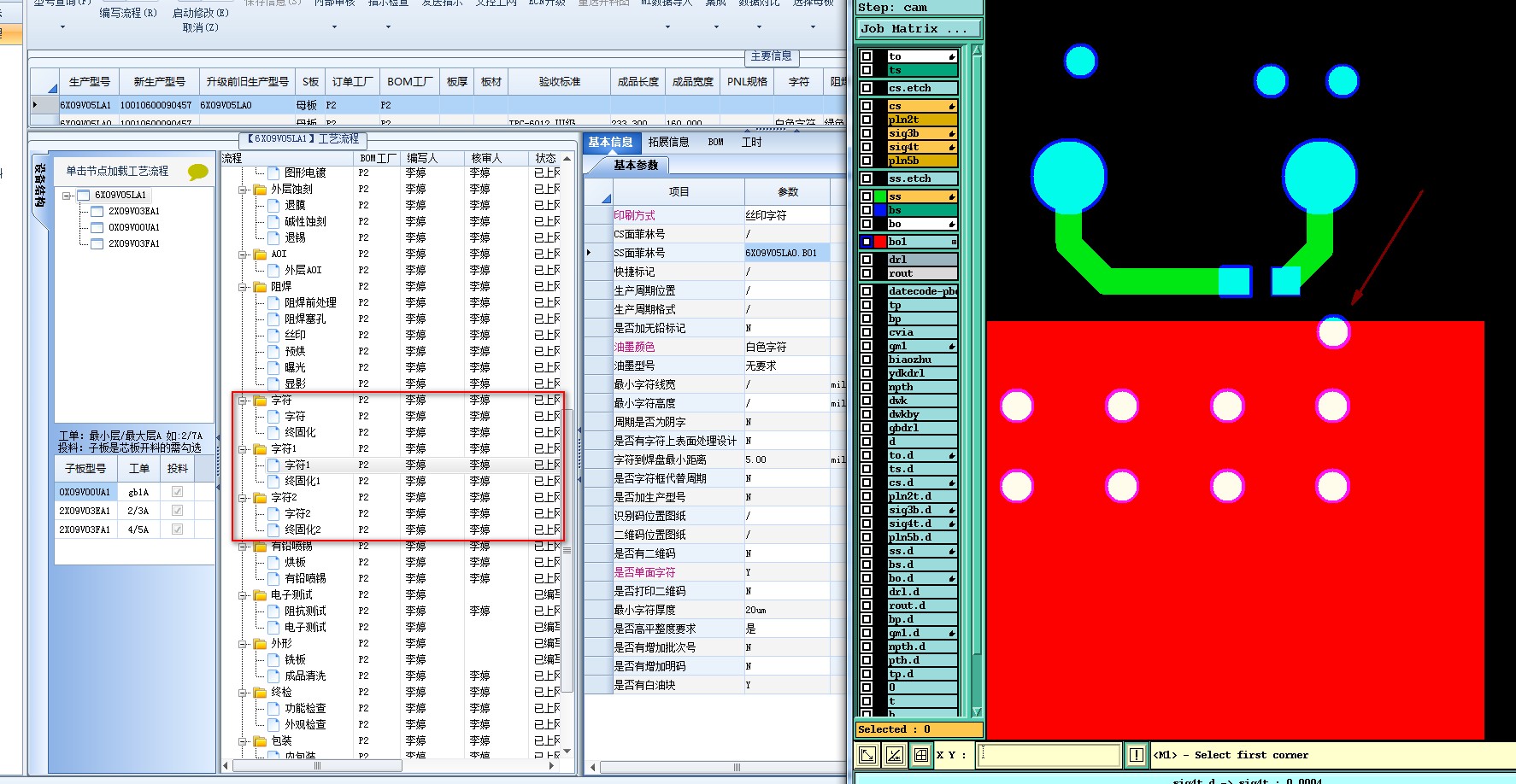
Task: Click the 0X09V00UA1 node icon in tree
Action: pyautogui.click(x=97, y=227)
